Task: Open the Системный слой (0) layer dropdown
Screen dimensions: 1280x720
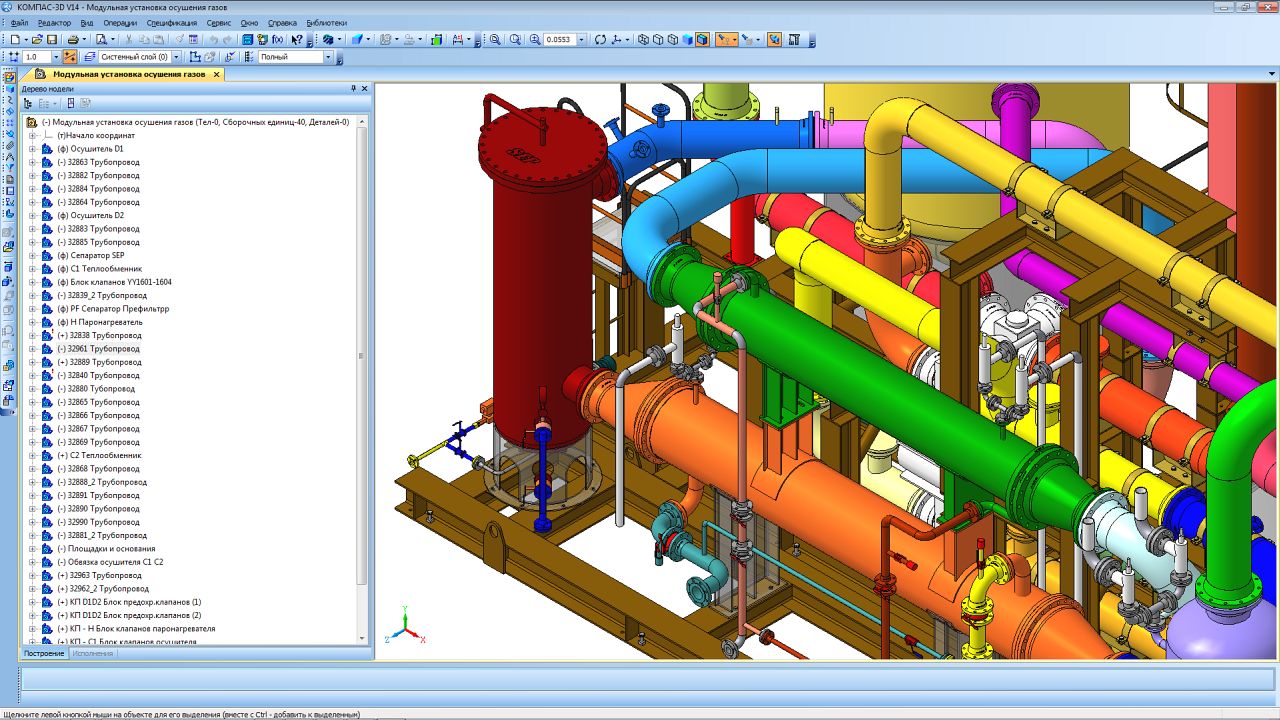Action: click(x=176, y=57)
